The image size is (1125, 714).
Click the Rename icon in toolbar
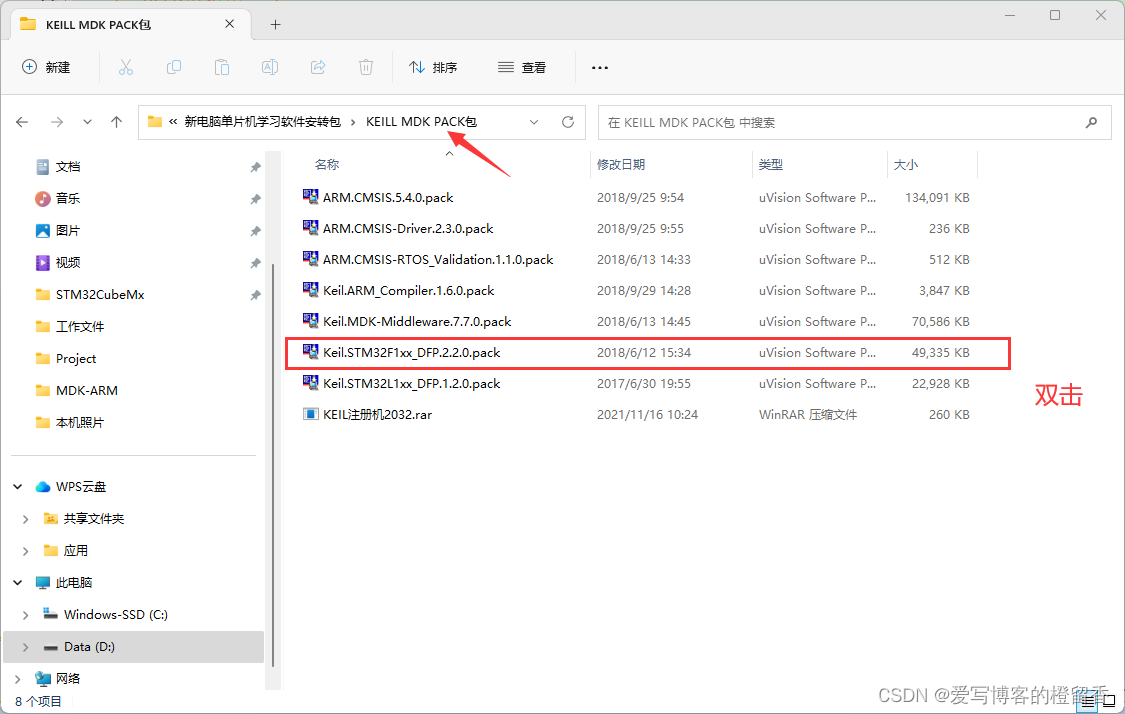[270, 67]
